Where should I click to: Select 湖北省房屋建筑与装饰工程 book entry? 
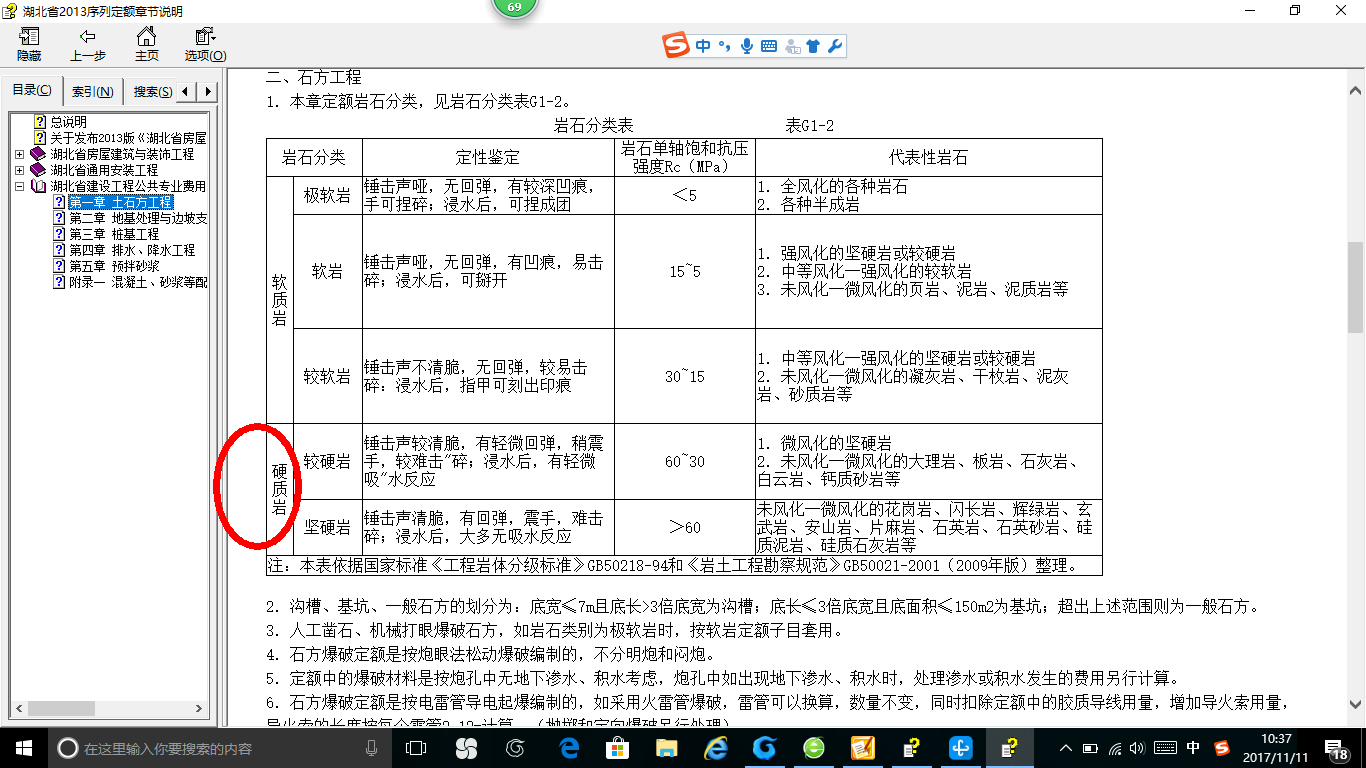click(x=122, y=154)
